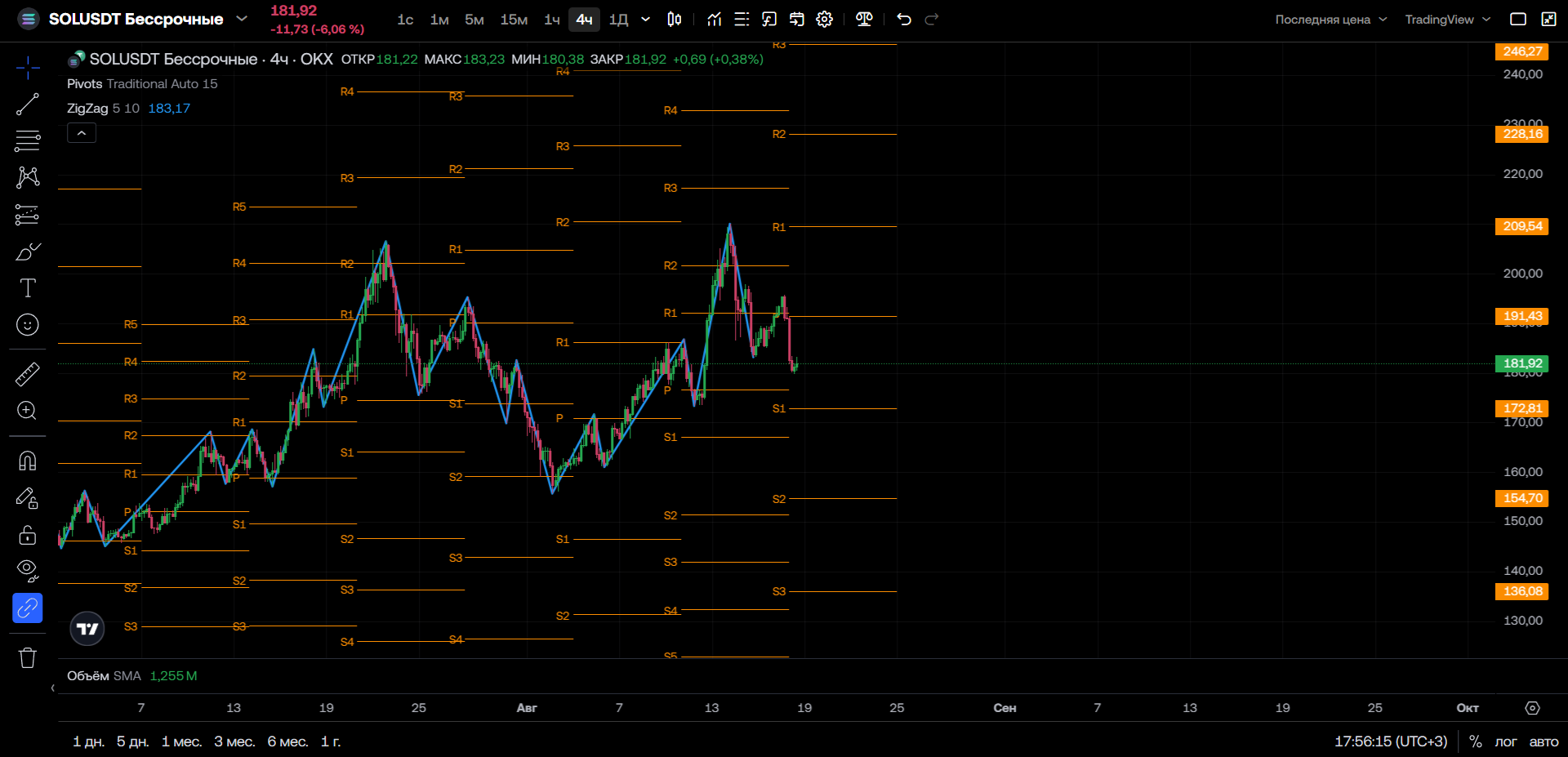This screenshot has width=1568, height=757.
Task: Toggle lock all drawings
Action: (x=28, y=535)
